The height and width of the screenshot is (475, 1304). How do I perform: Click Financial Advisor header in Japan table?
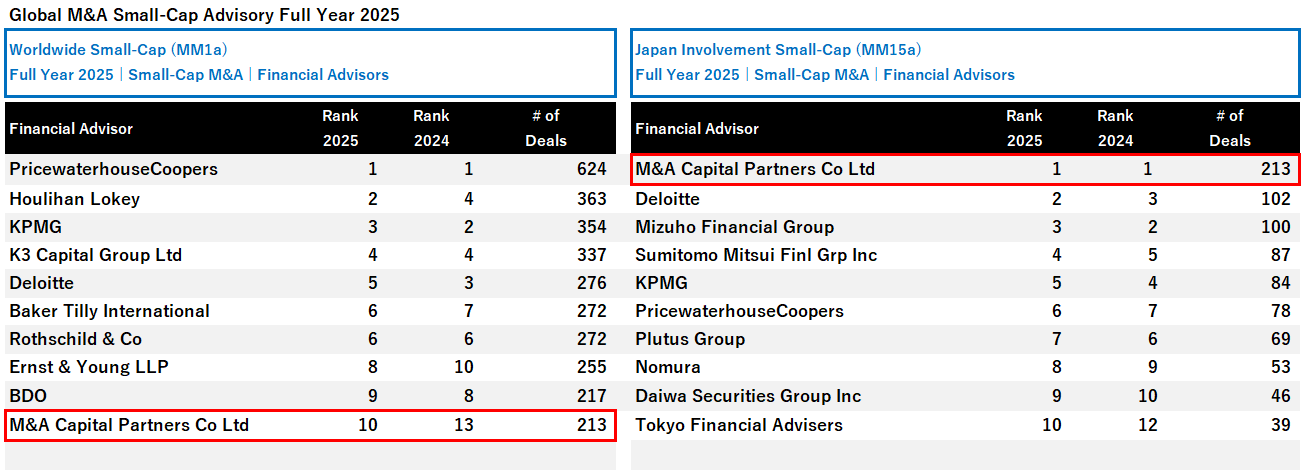click(x=697, y=128)
